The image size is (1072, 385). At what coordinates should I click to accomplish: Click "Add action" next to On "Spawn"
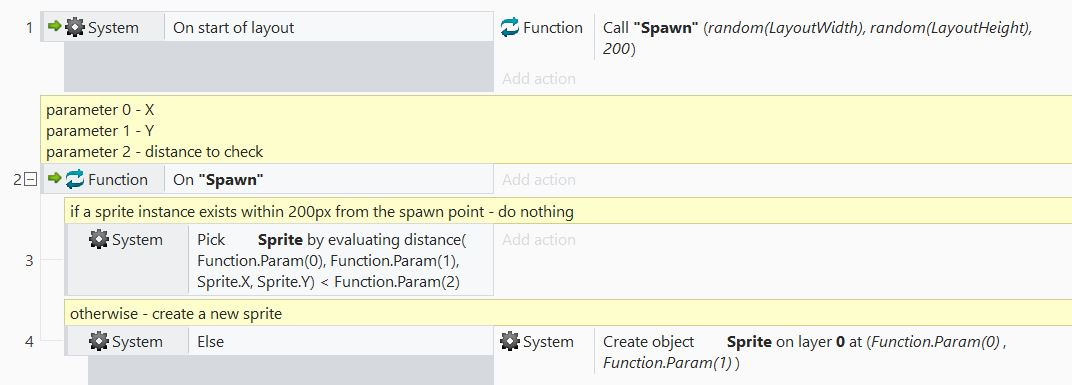539,180
